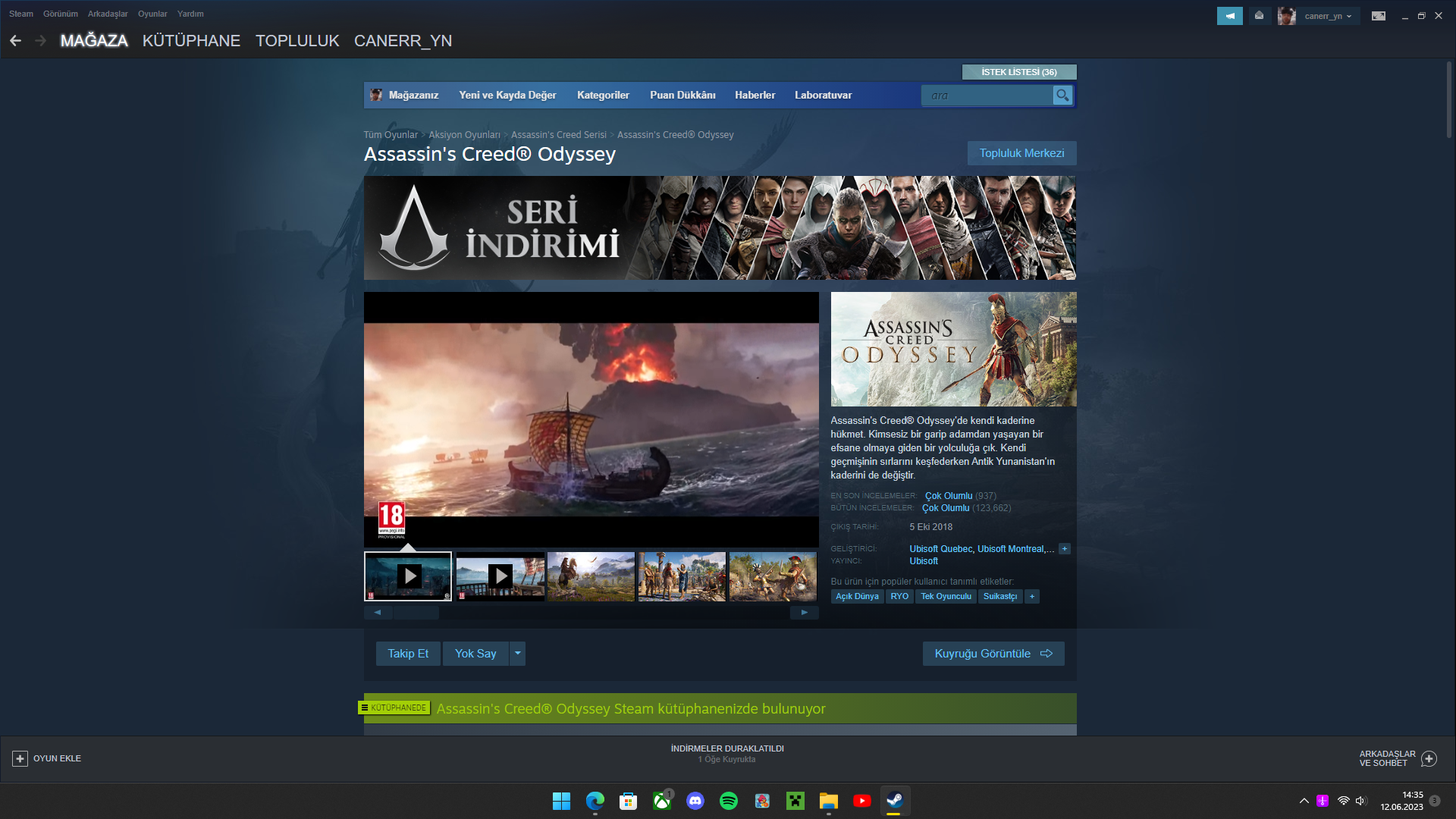Expand developer list plus button

1065,549
